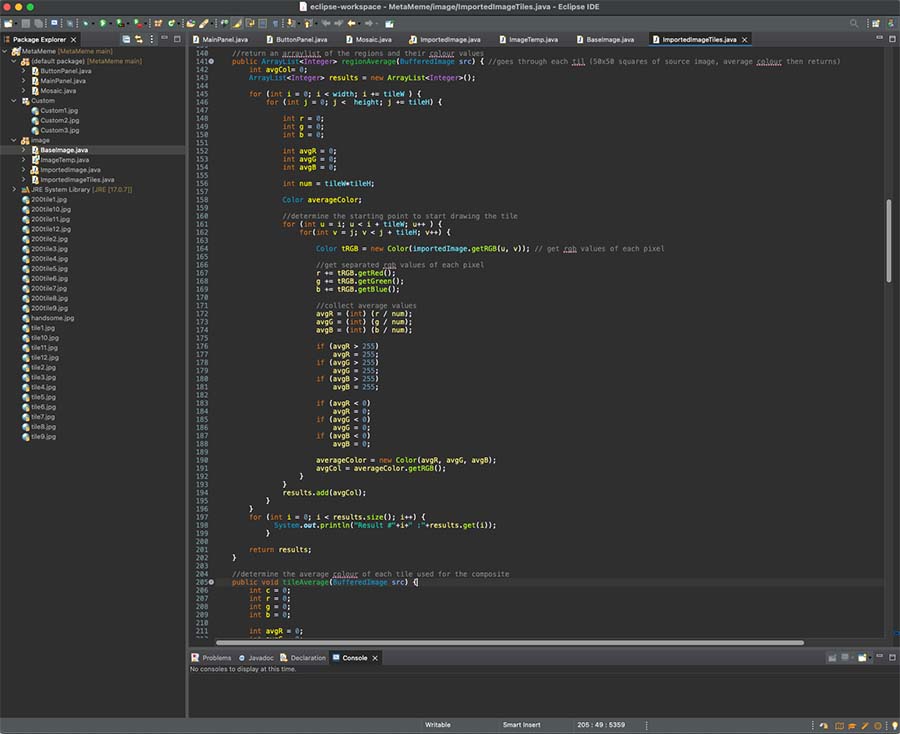Expand the JRE System Library node
Screen dimensions: 900x734
[13, 189]
